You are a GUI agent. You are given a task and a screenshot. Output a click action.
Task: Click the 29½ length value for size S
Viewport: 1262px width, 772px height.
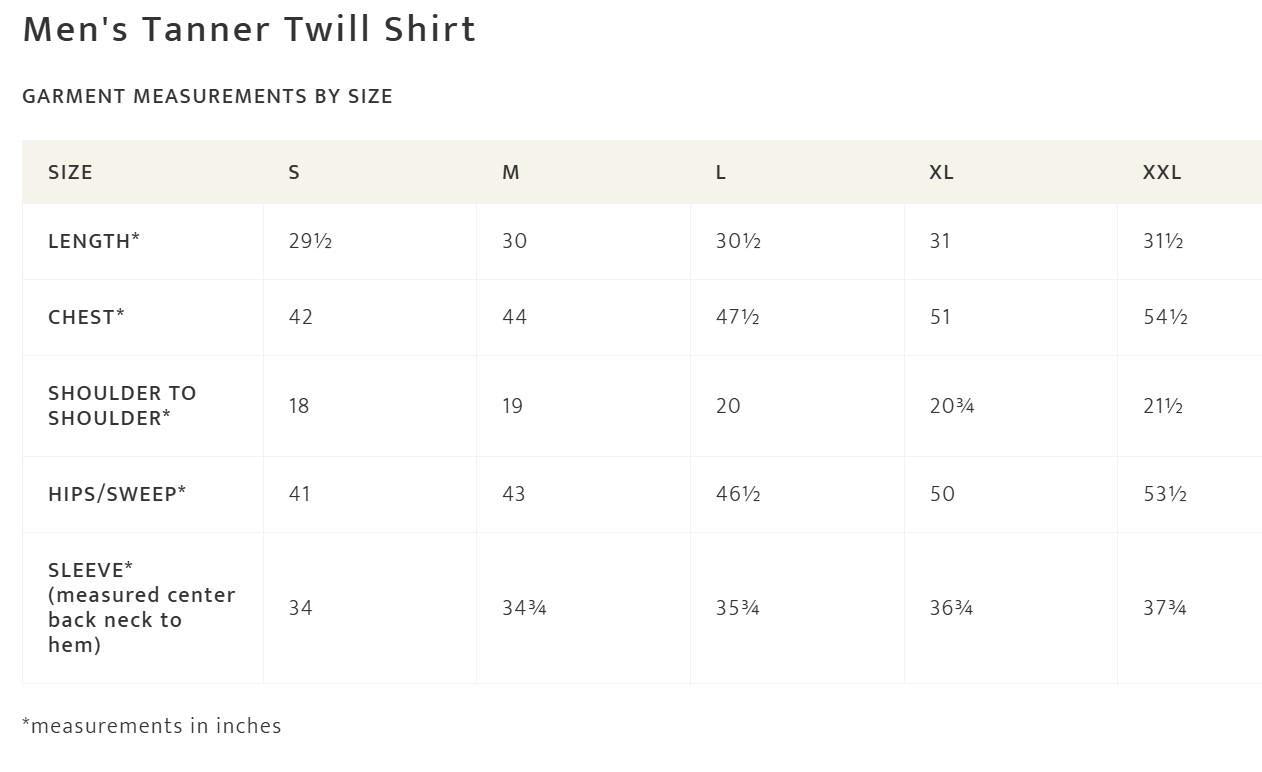point(310,241)
